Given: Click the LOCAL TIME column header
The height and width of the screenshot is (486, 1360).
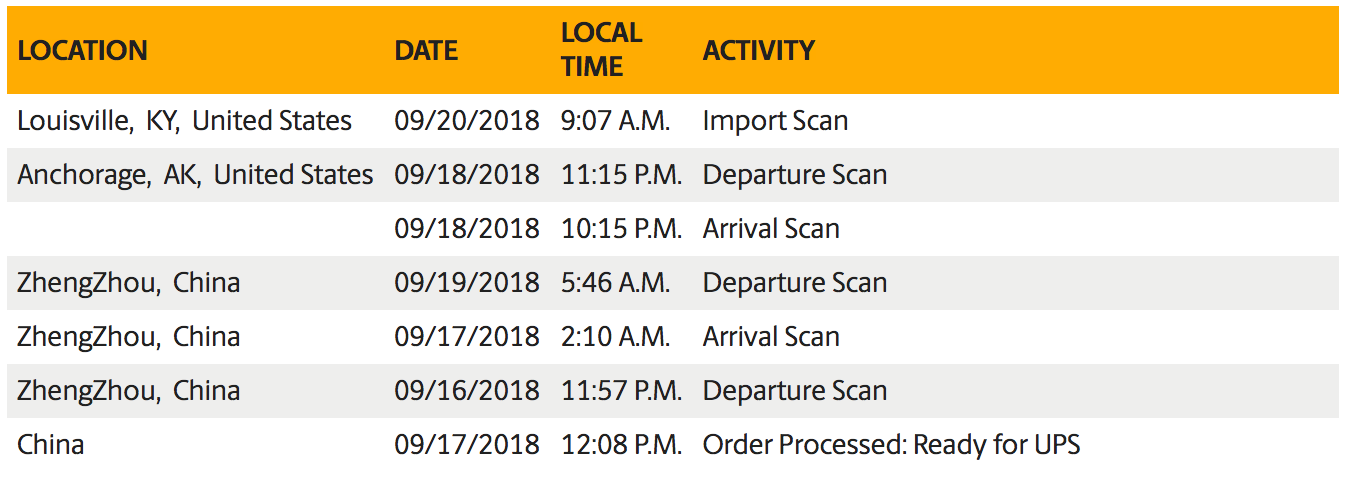Looking at the screenshot, I should click(x=601, y=50).
